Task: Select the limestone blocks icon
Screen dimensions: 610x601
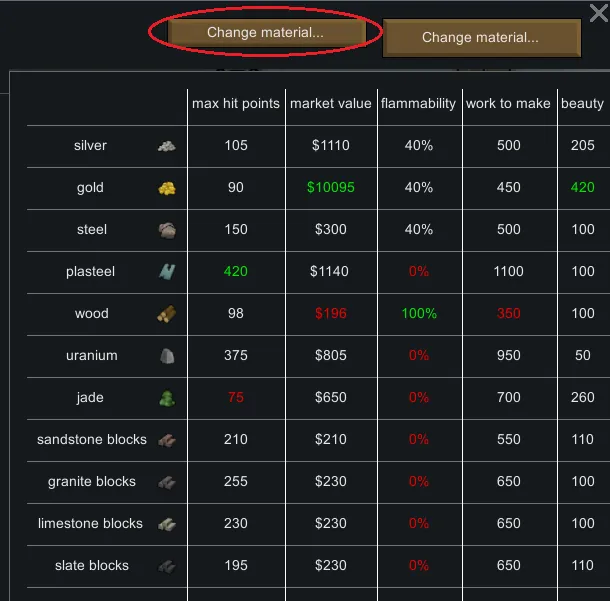Action: pos(166,524)
